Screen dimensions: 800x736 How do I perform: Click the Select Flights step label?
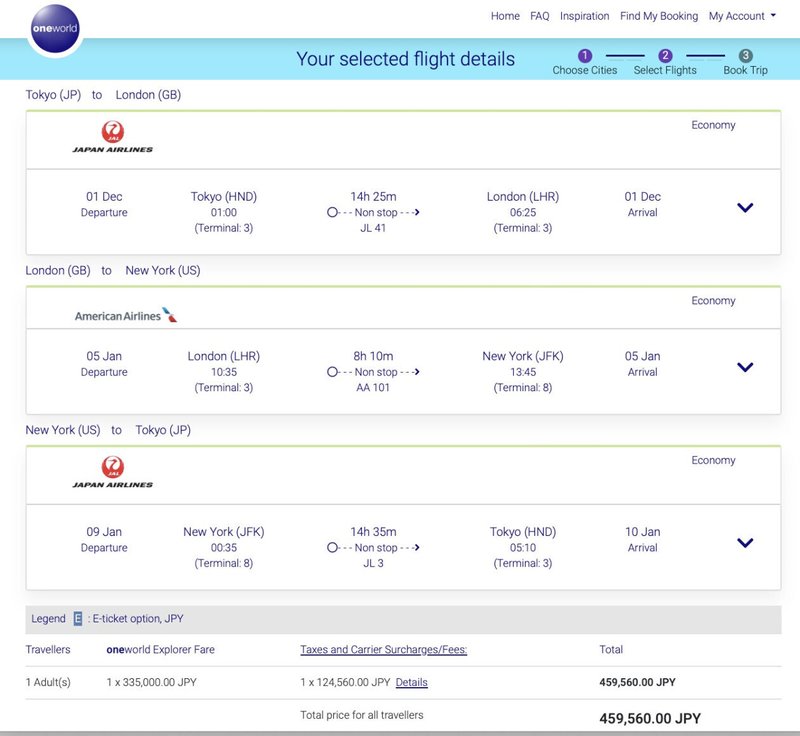tap(665, 70)
